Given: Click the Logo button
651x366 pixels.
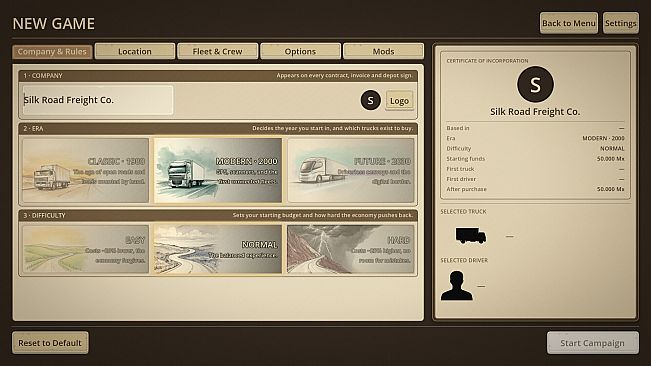Looking at the screenshot, I should pyautogui.click(x=399, y=100).
